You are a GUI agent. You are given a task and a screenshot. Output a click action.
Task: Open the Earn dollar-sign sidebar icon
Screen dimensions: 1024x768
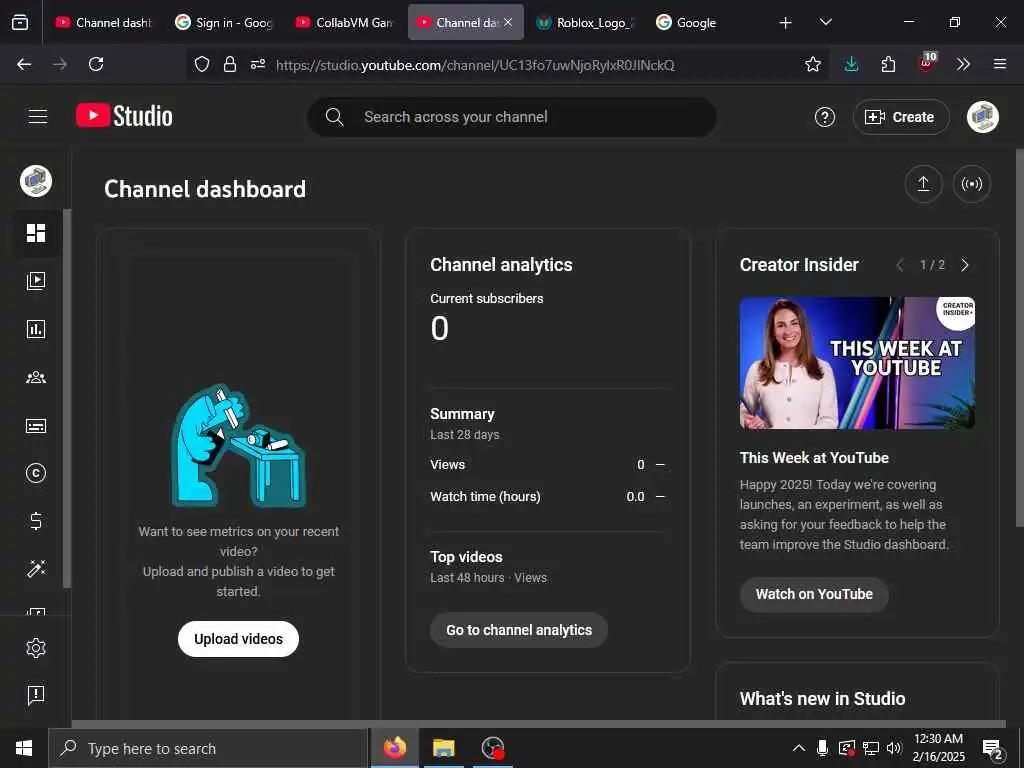point(36,521)
